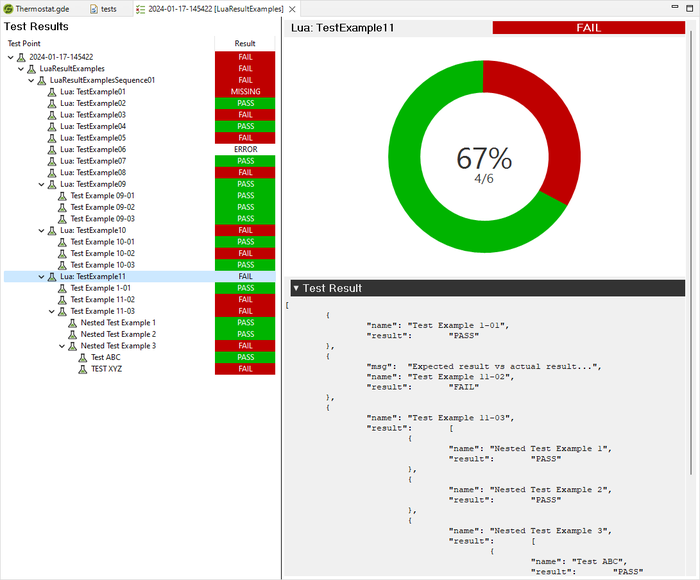The width and height of the screenshot is (700, 580).
Task: Switch to the Thermostat.gde tab
Action: point(37,9)
